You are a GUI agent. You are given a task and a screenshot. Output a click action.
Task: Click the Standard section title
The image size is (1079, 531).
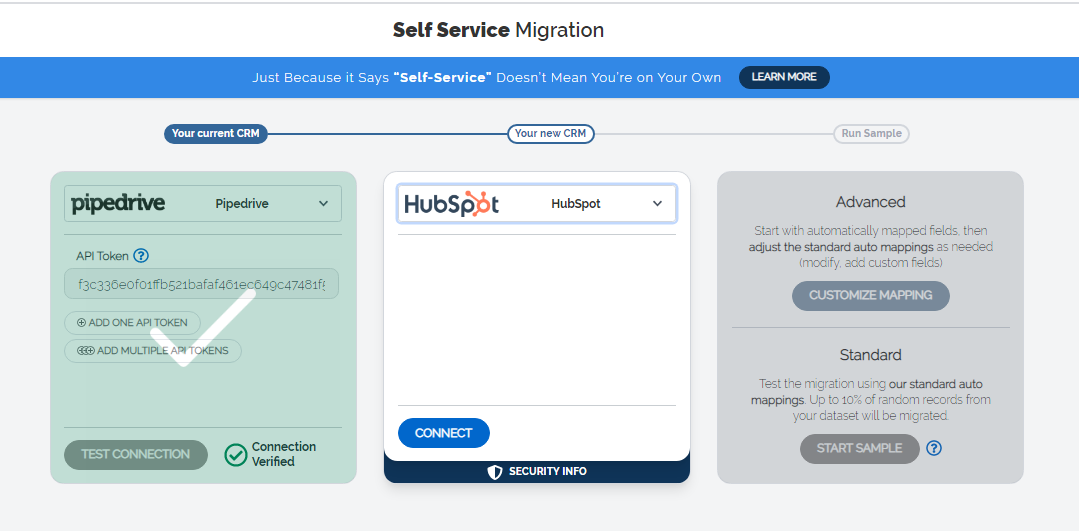tap(870, 355)
